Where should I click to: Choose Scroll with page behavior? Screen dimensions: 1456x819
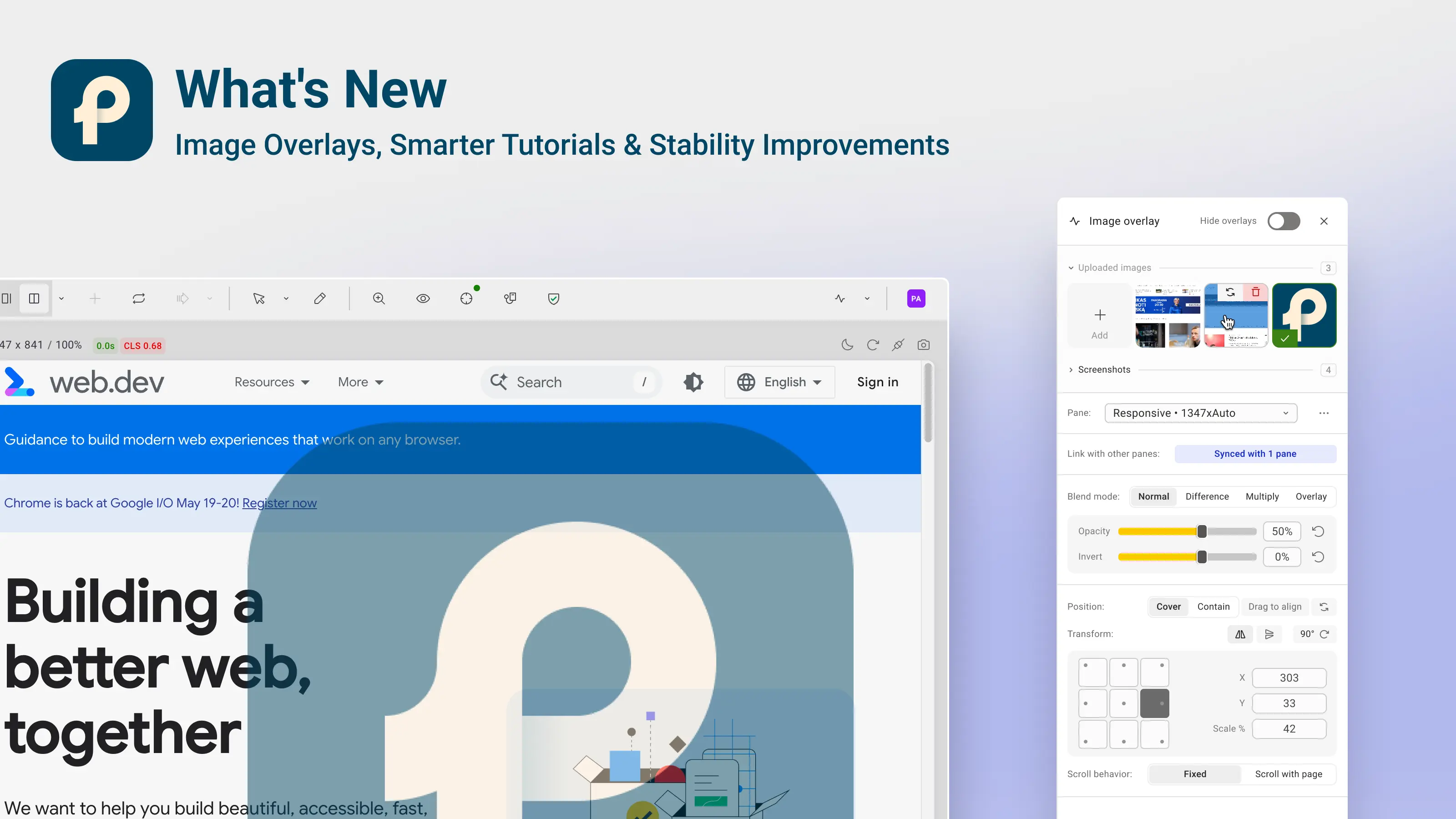pos(1289,774)
